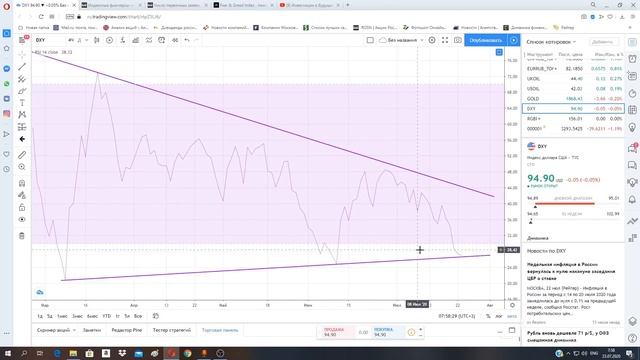Select the trend line drawing tool
The height and width of the screenshot is (360, 640).
(x=22, y=67)
